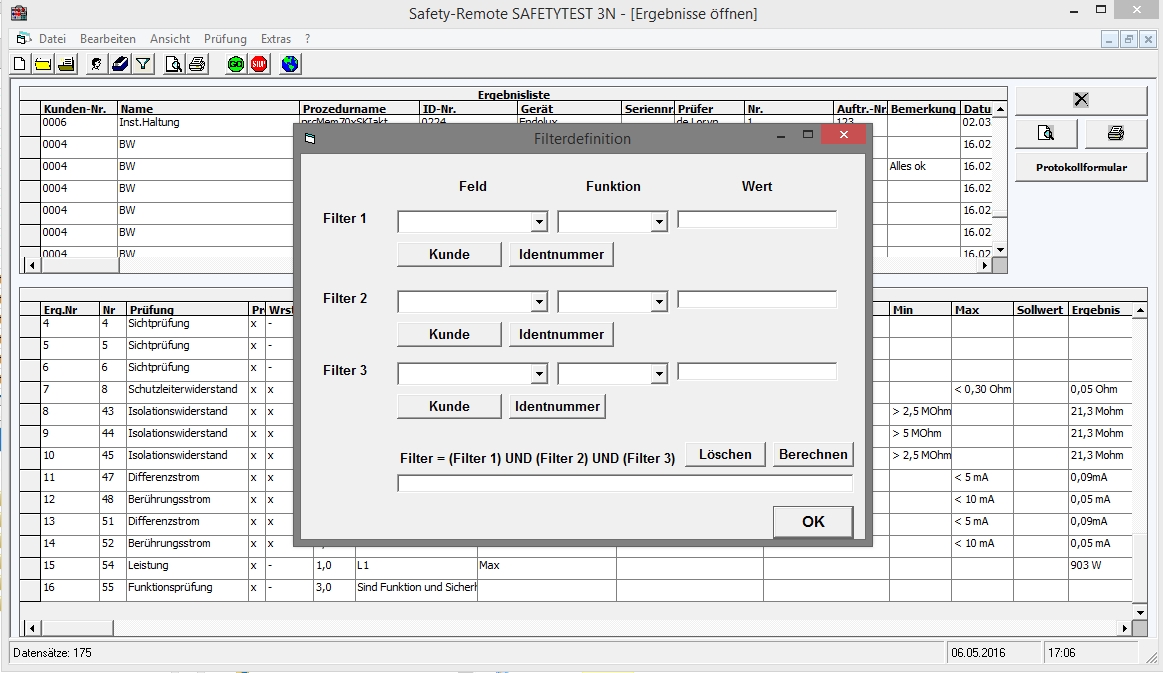This screenshot has height=673, width=1163.
Task: Click the Ergebnisliste vertical scrollbar up arrow
Action: [1000, 109]
